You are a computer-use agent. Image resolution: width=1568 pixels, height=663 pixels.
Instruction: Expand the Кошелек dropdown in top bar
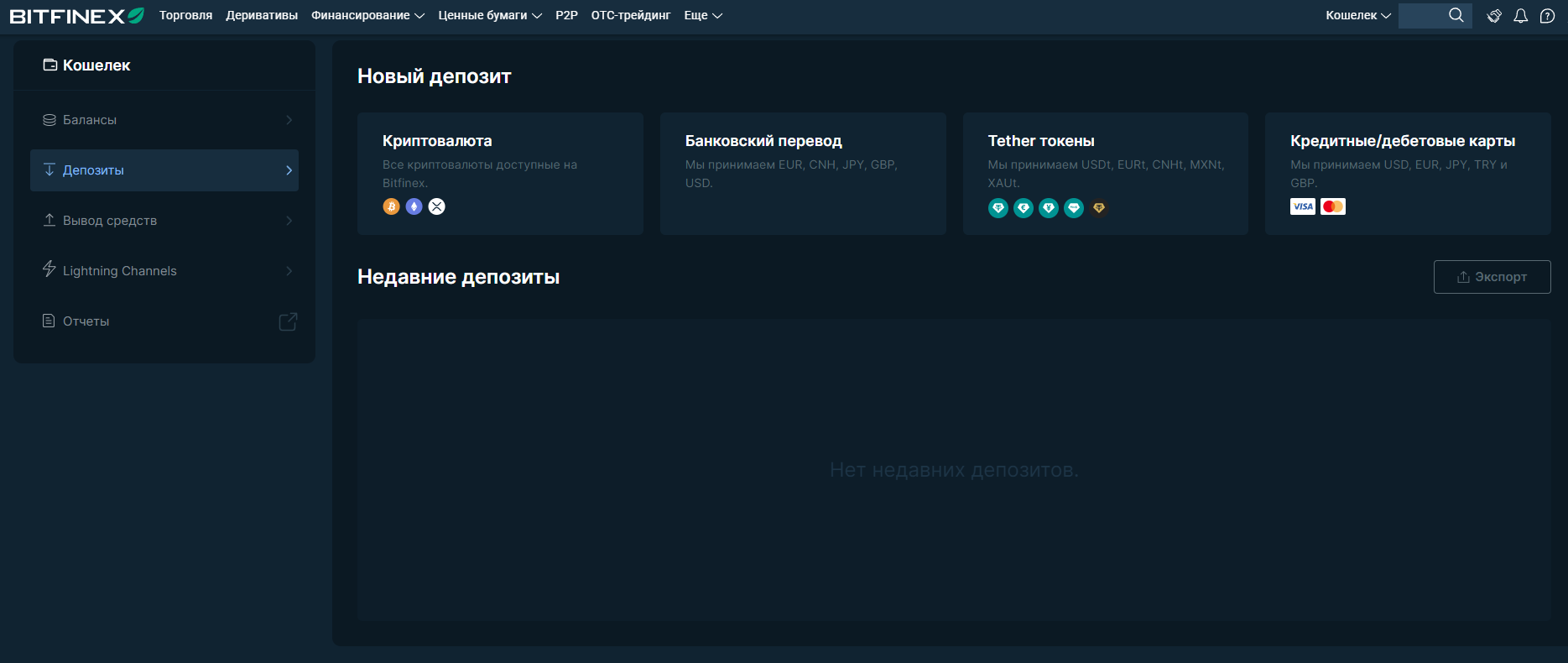pos(1358,15)
